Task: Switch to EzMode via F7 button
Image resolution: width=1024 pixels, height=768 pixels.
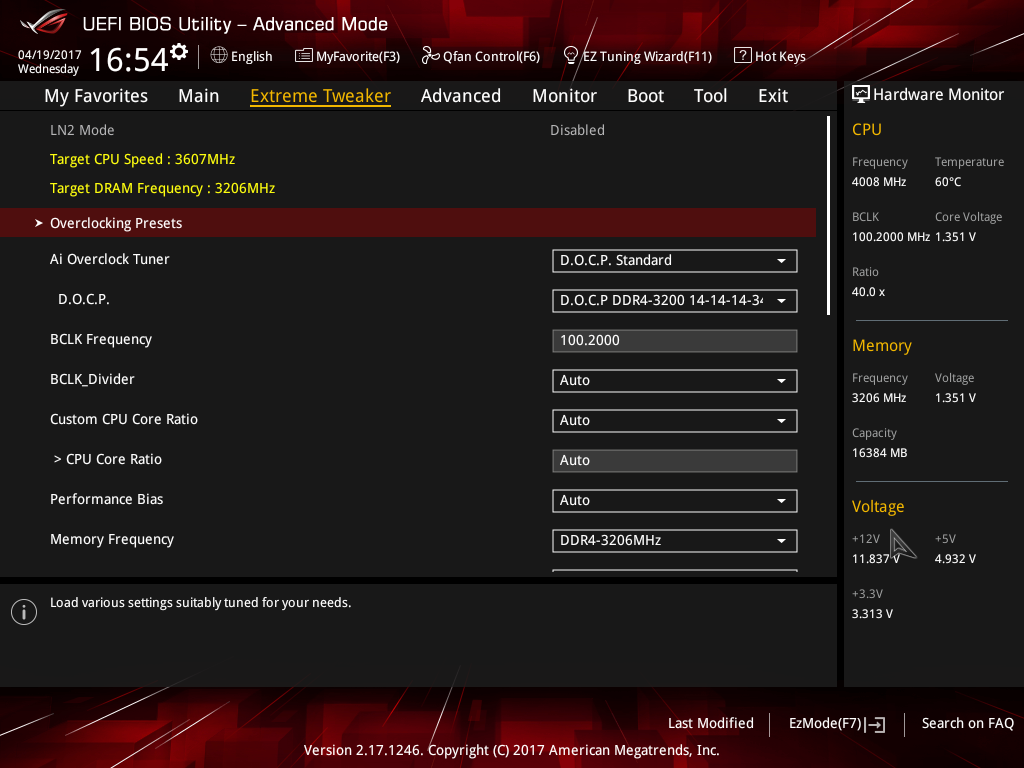Action: click(x=836, y=723)
